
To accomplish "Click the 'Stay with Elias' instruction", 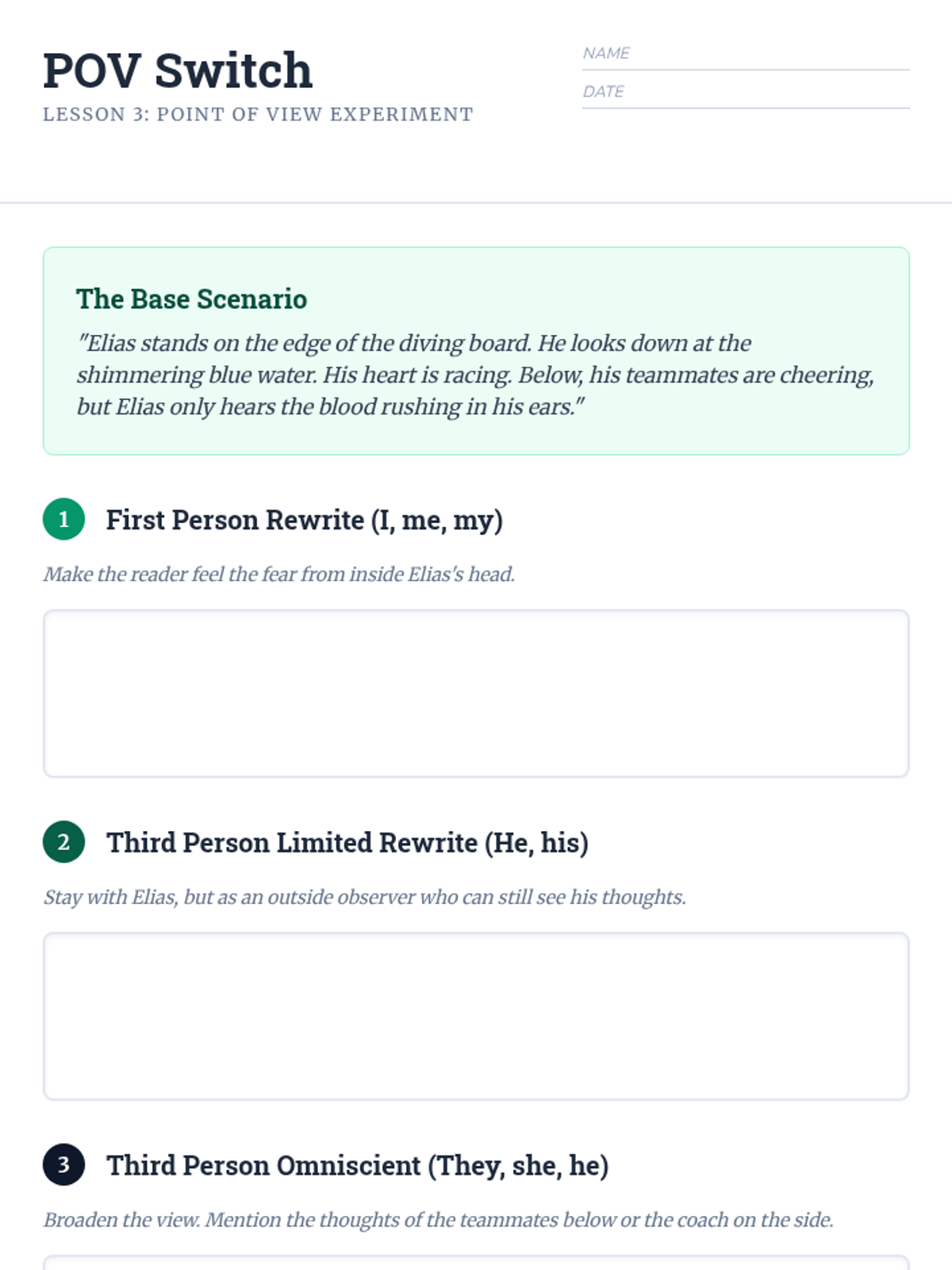I will pyautogui.click(x=365, y=897).
